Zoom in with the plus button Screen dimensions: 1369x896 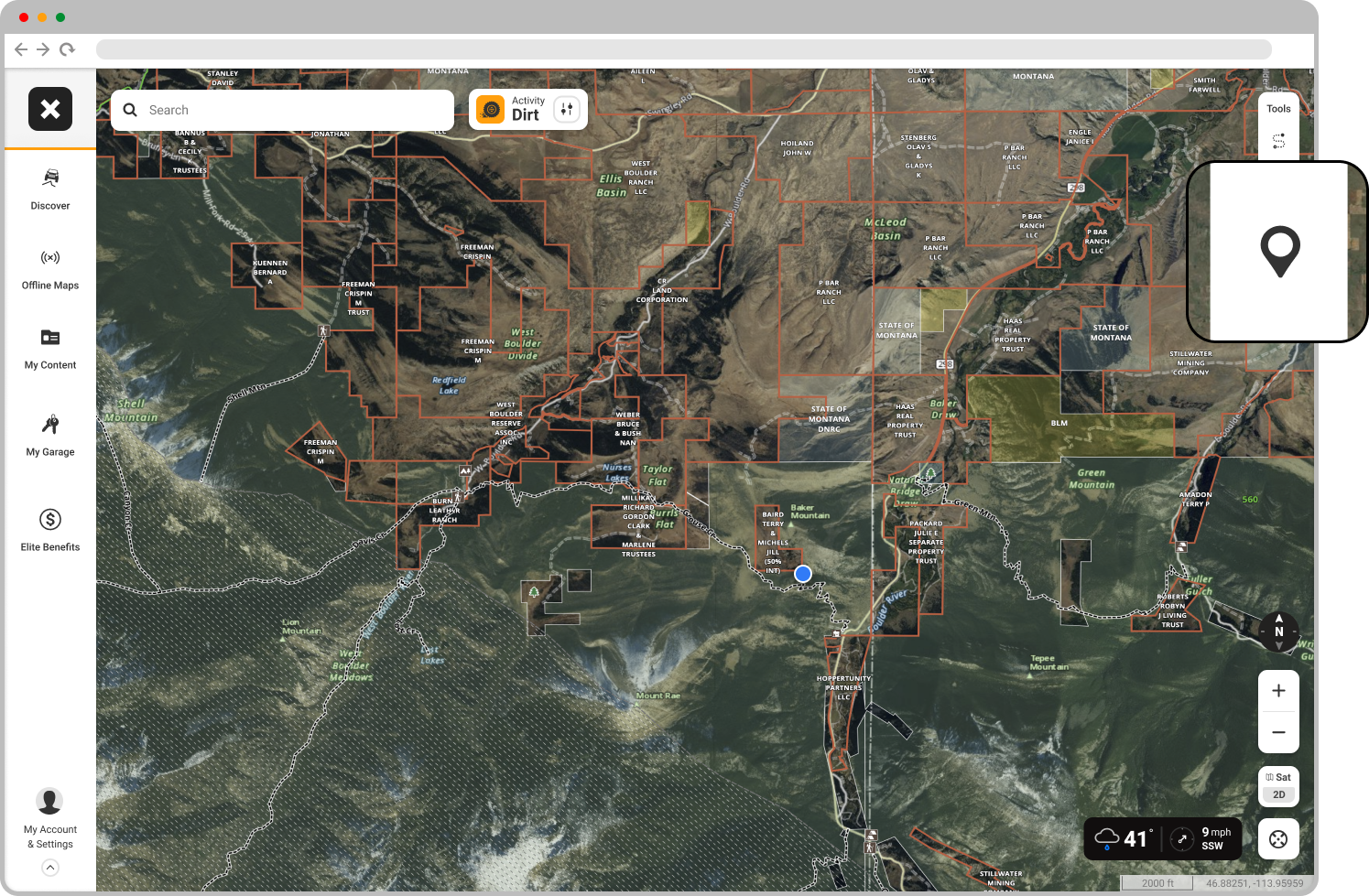click(1278, 691)
